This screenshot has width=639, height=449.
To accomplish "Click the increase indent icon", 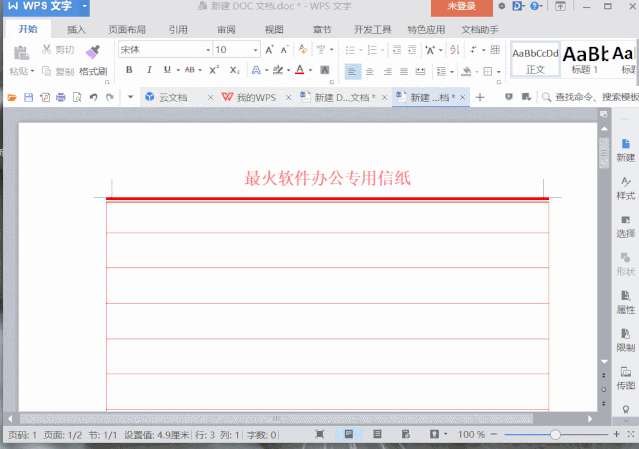I will tap(412, 50).
